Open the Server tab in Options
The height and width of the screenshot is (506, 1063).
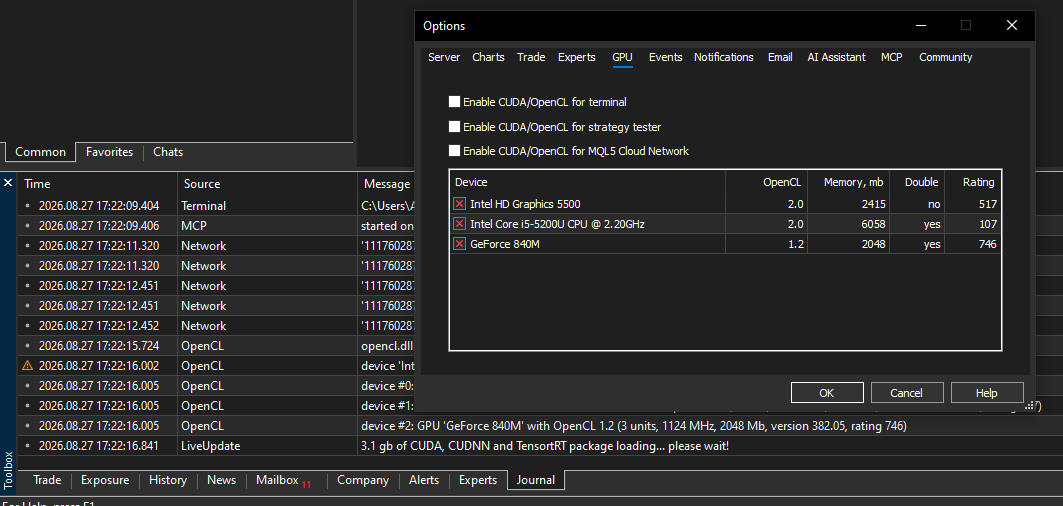[x=444, y=57]
